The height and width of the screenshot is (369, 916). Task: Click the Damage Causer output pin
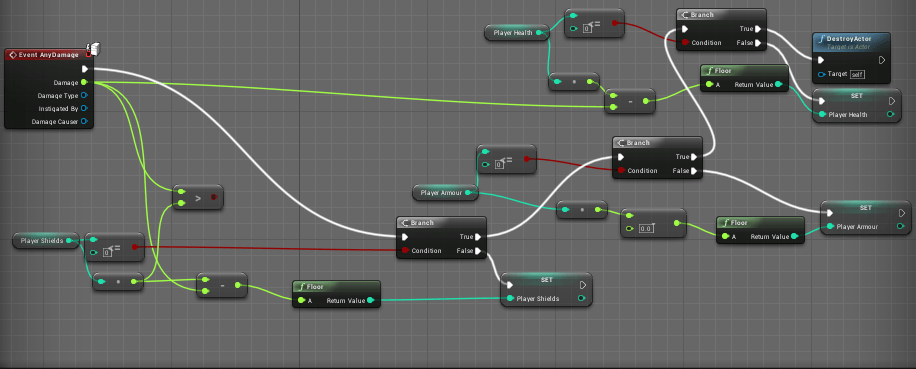click(x=84, y=121)
